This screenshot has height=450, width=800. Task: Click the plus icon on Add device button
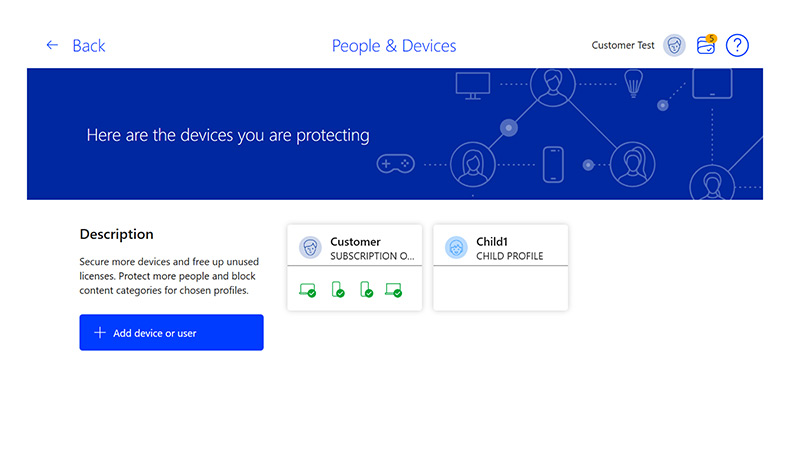99,333
